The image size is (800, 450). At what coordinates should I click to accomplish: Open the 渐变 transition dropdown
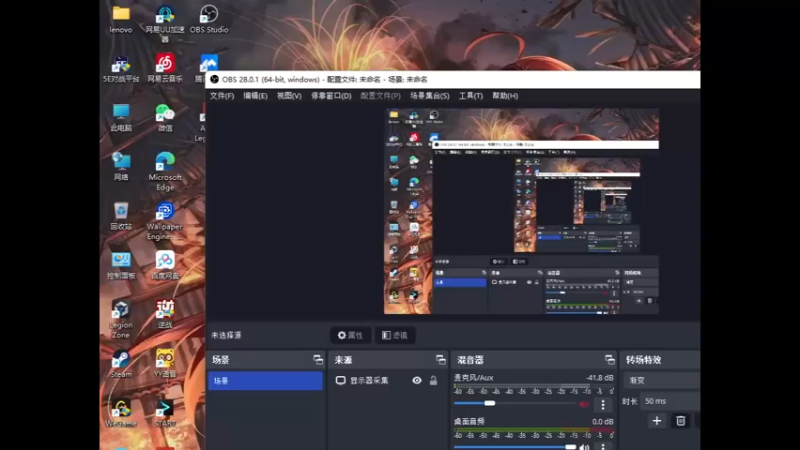coord(662,381)
